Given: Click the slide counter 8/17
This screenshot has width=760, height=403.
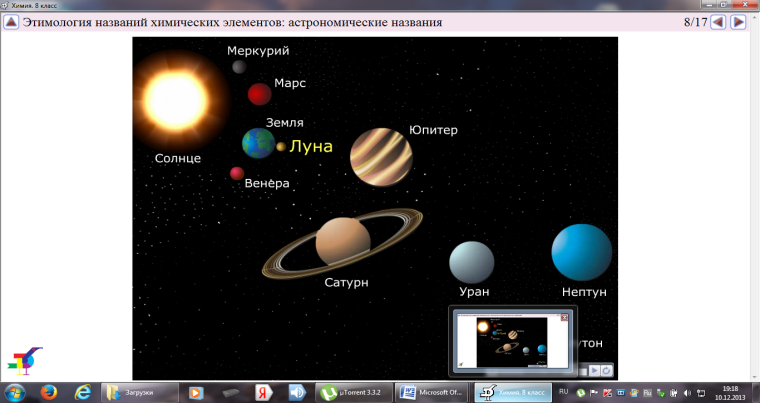Looking at the screenshot, I should pyautogui.click(x=696, y=22).
